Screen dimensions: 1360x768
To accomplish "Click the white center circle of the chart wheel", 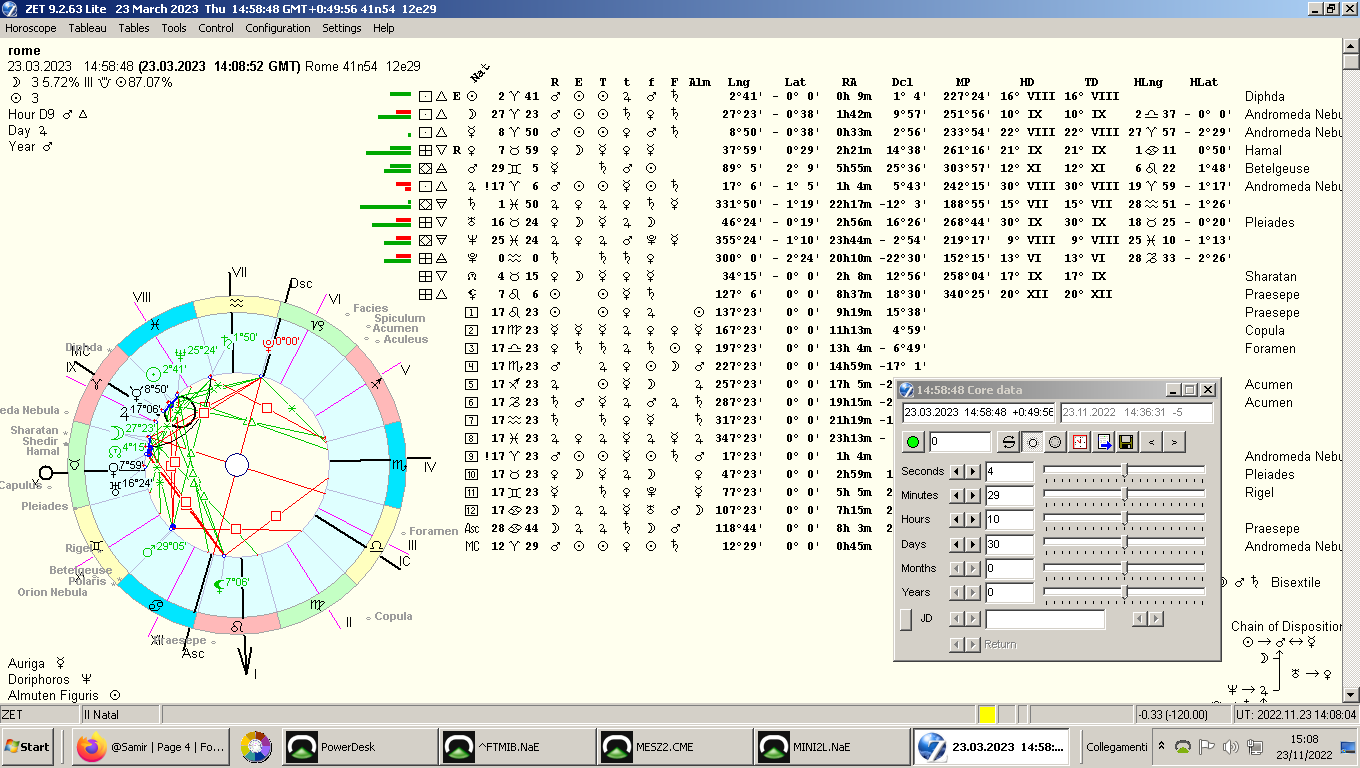I will pos(237,464).
